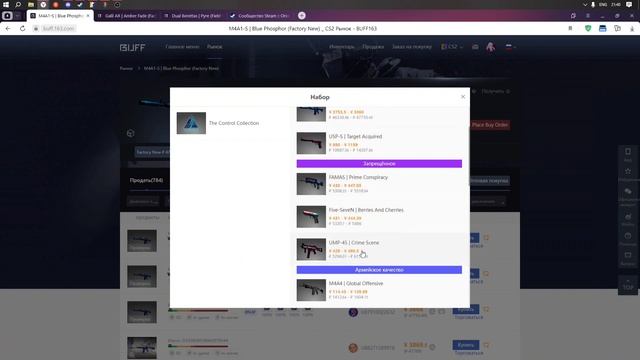Click the Place Buy Order button

(x=490, y=125)
